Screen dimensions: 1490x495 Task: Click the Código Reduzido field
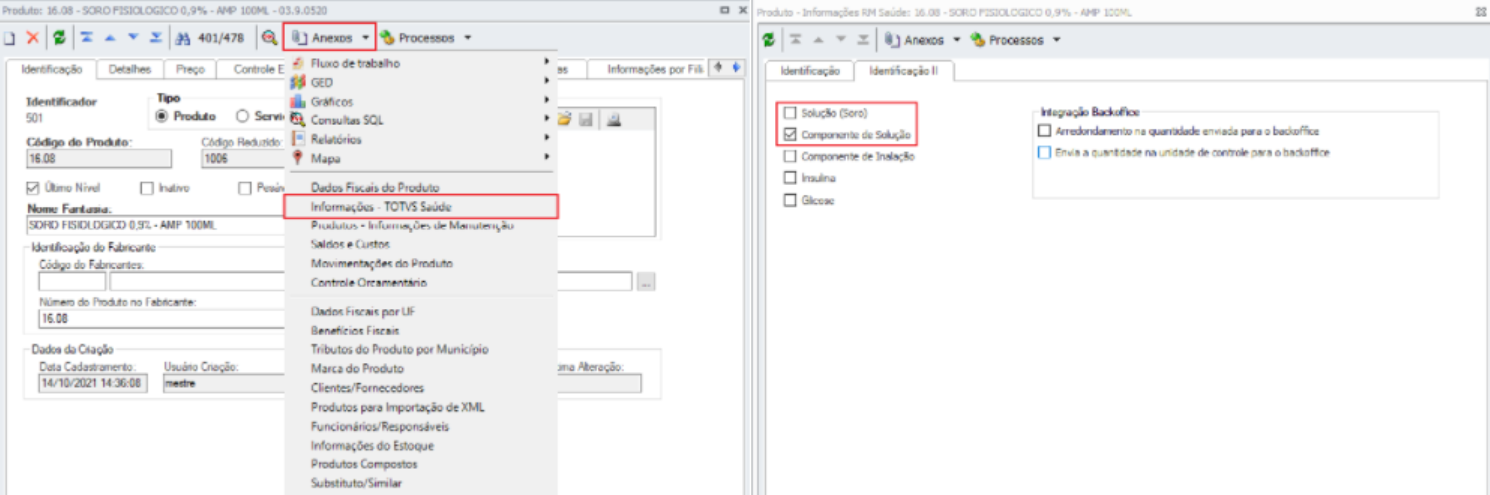(x=243, y=158)
